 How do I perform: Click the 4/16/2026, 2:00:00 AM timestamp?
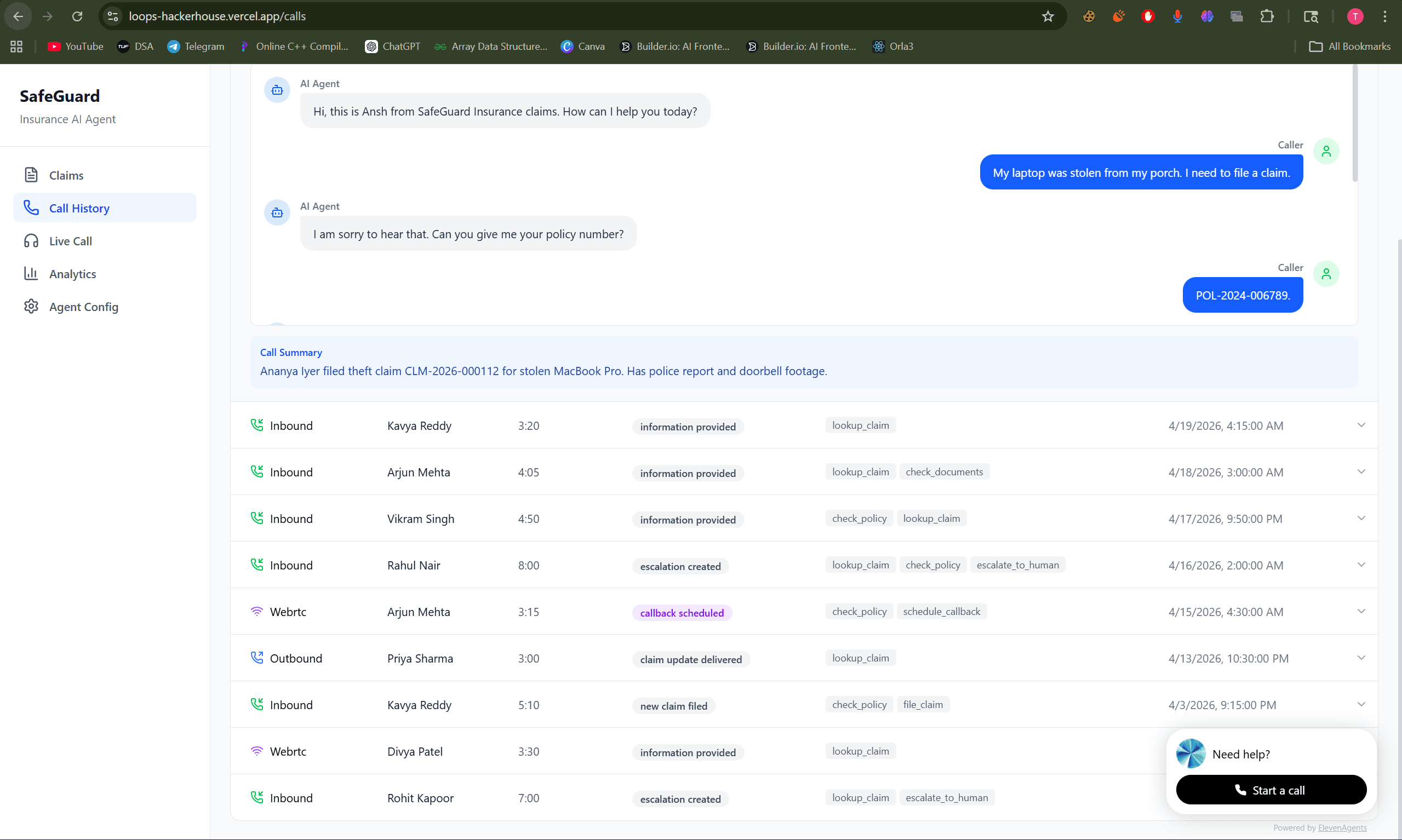[x=1226, y=566]
